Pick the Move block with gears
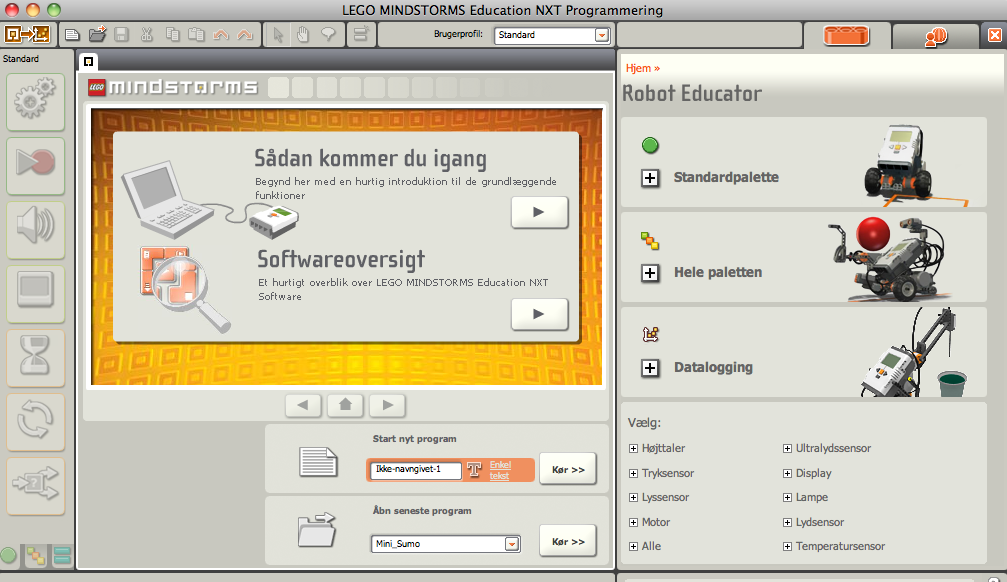The image size is (1007, 582). point(35,101)
